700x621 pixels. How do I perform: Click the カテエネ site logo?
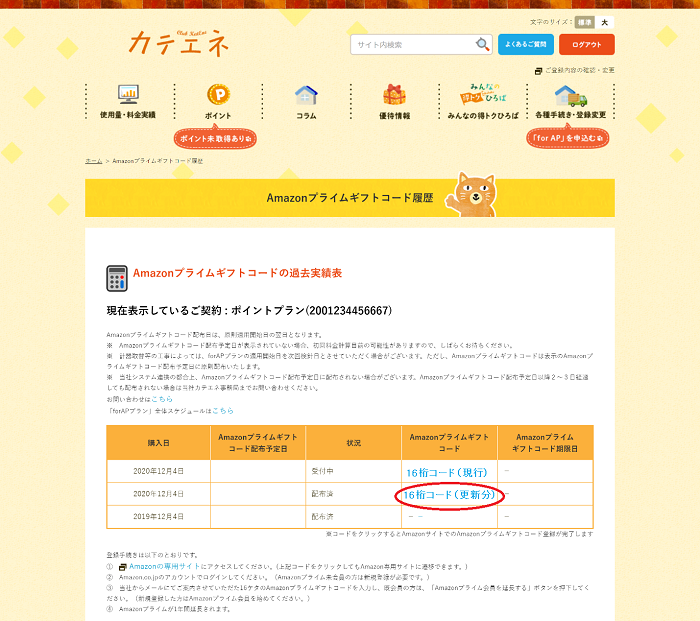179,43
